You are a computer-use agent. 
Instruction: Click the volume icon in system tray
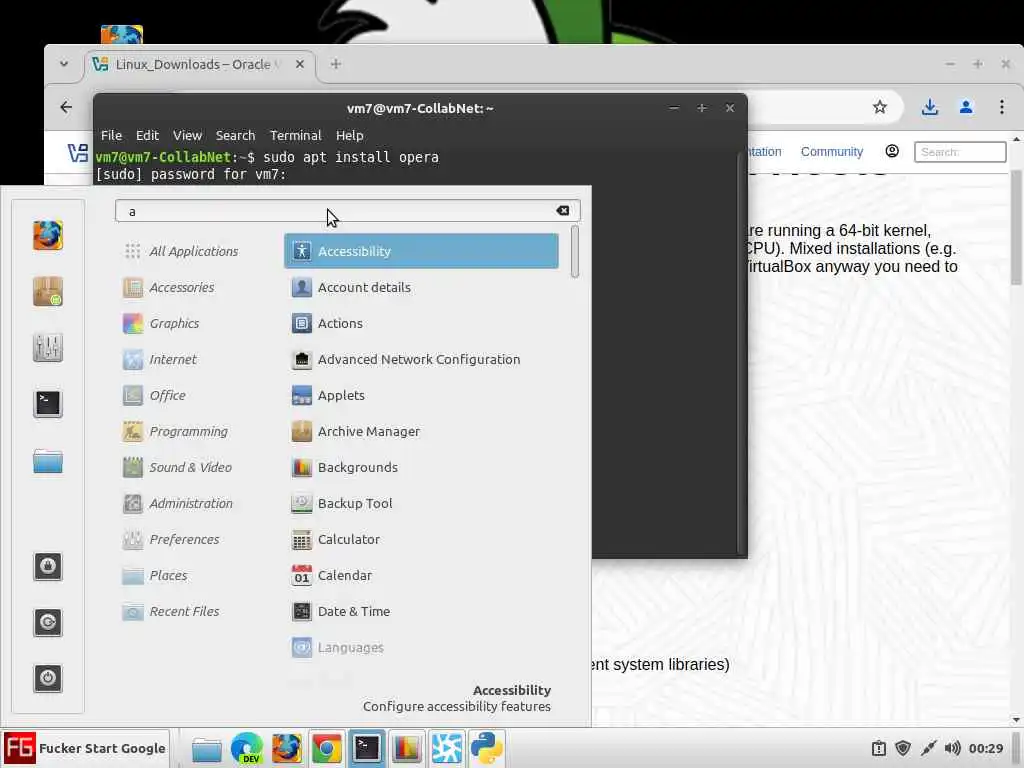(952, 748)
